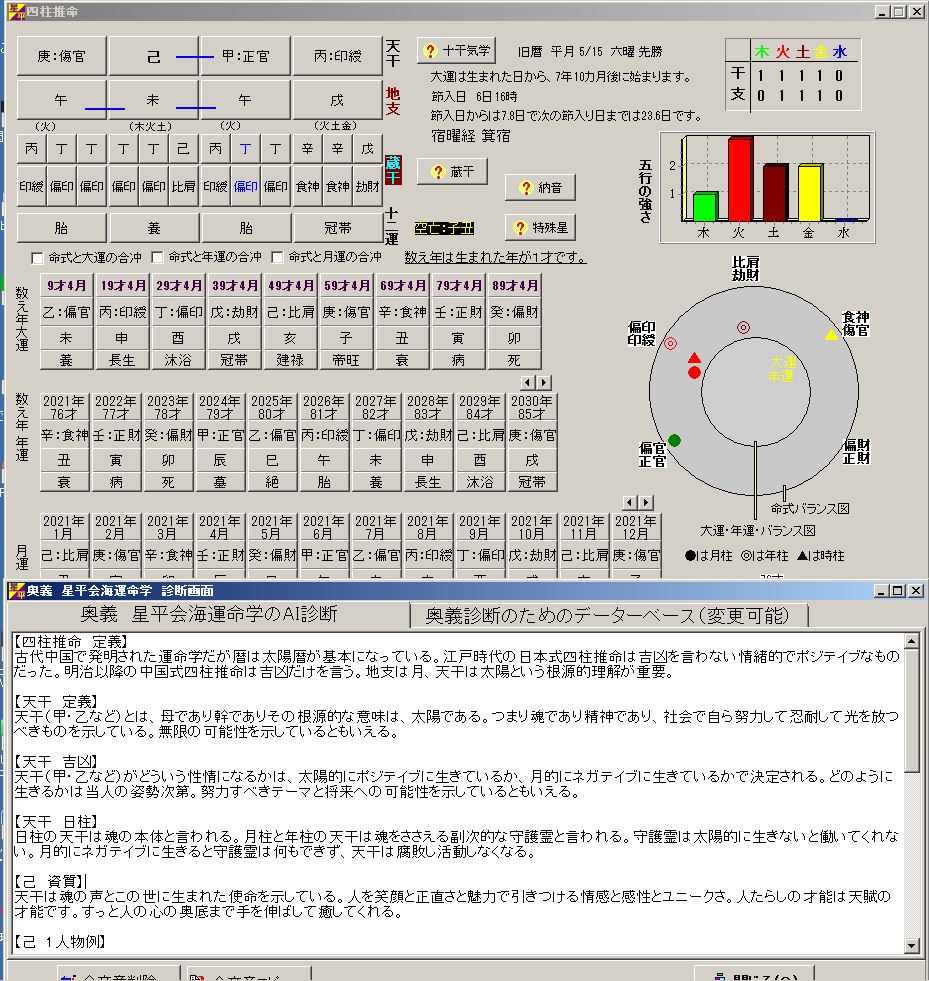Viewport: 929px width, 981px height.
Task: Click the green 木 bar in strength chart
Action: click(x=705, y=206)
